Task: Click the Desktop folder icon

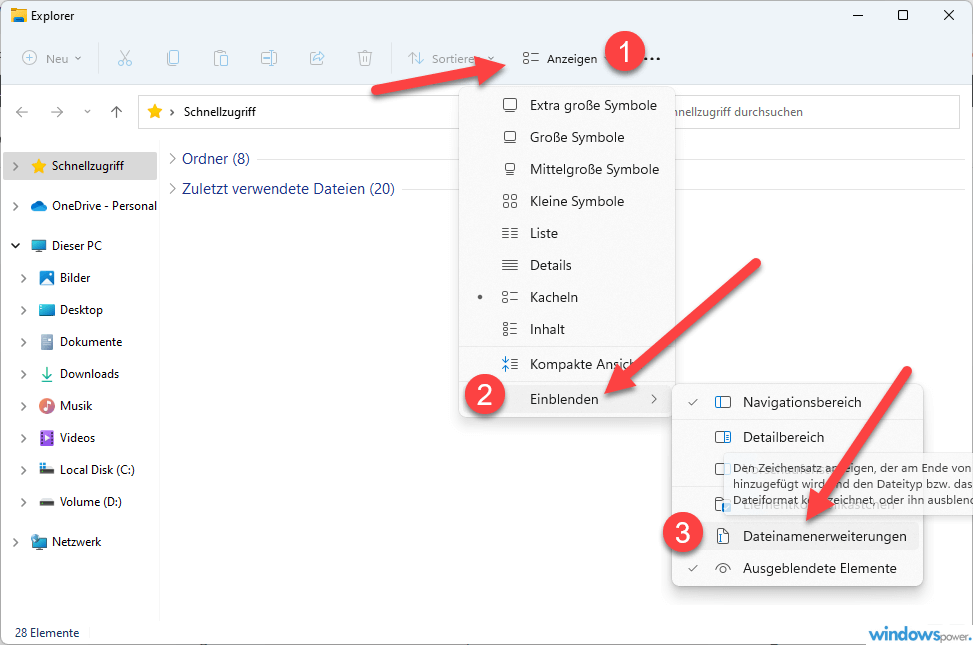Action: click(47, 310)
